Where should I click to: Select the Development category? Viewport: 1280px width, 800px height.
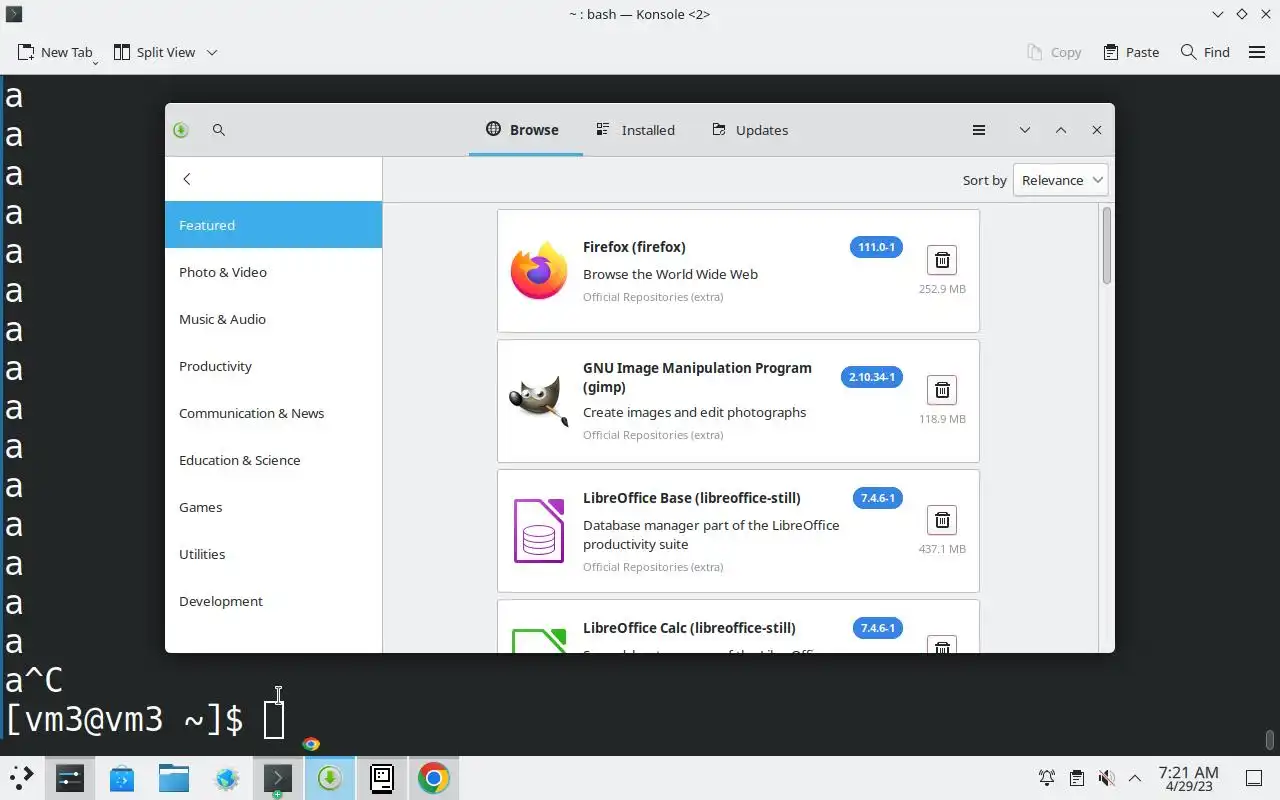pyautogui.click(x=273, y=601)
